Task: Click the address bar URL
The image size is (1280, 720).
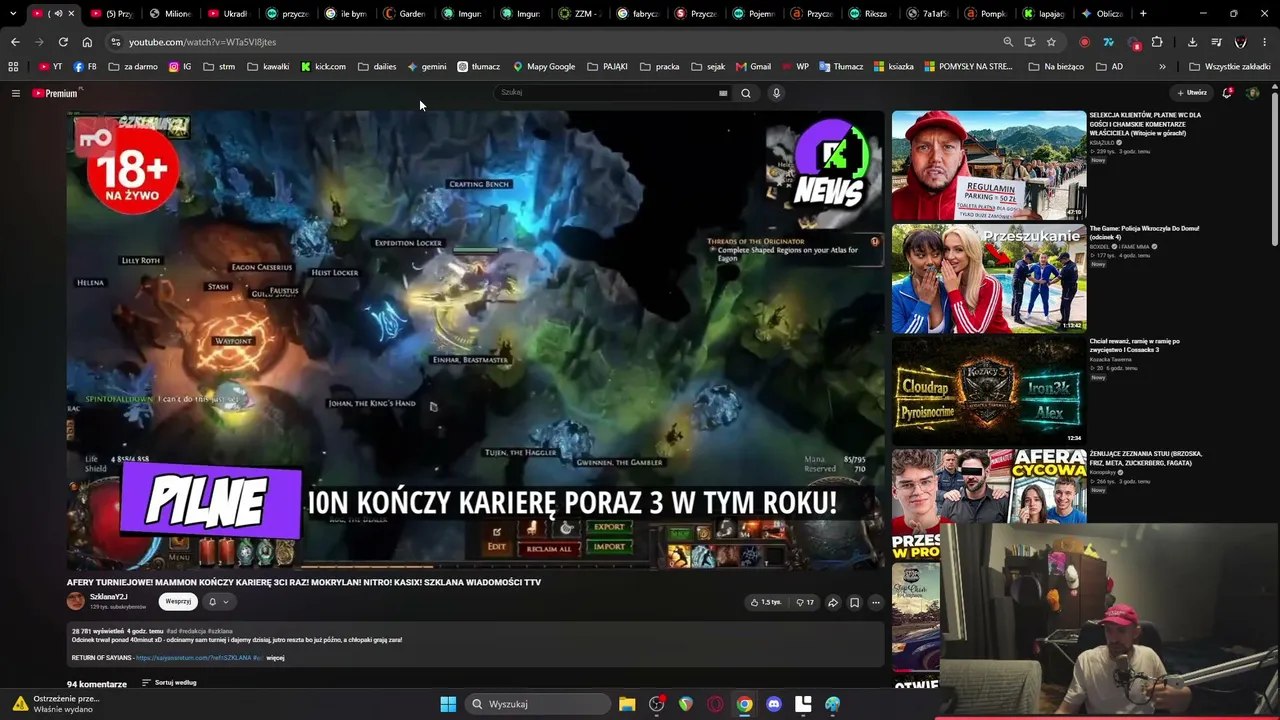Action: pyautogui.click(x=203, y=42)
